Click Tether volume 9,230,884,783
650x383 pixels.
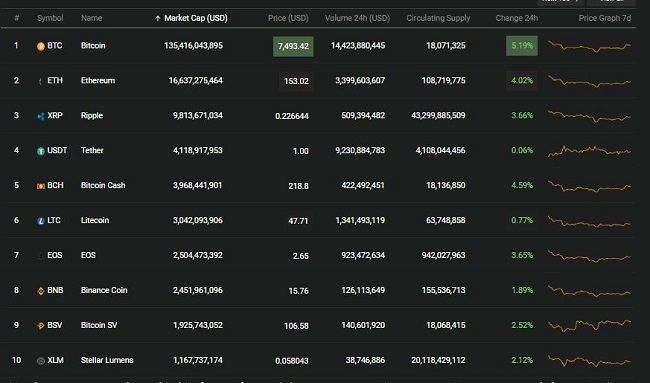coord(360,150)
